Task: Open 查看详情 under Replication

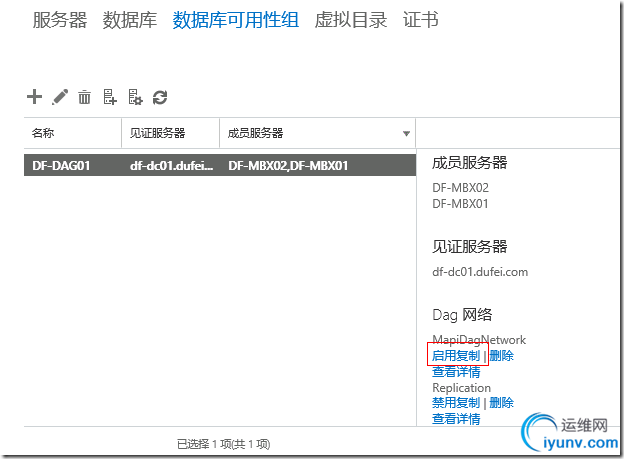Action: (456, 419)
